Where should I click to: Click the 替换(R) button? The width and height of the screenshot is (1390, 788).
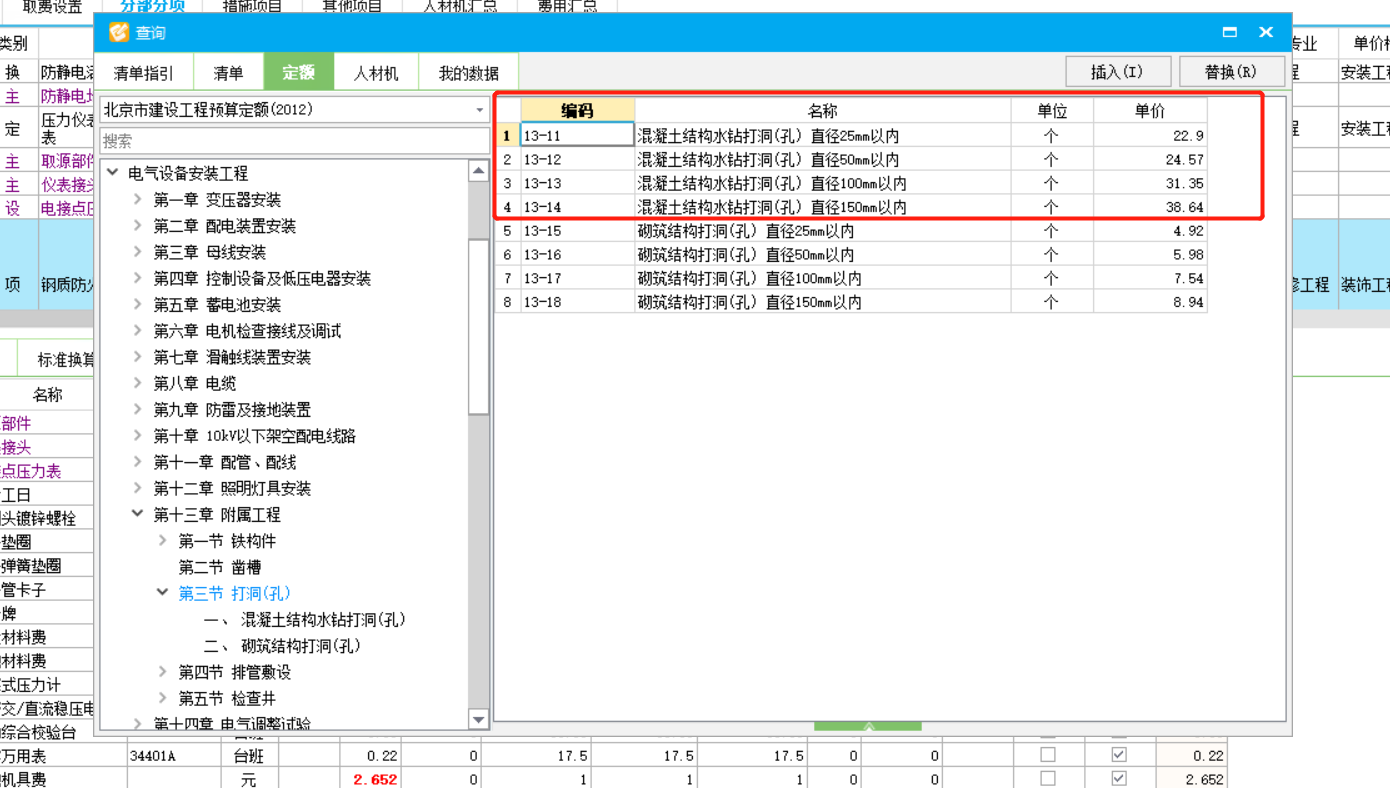[1231, 72]
